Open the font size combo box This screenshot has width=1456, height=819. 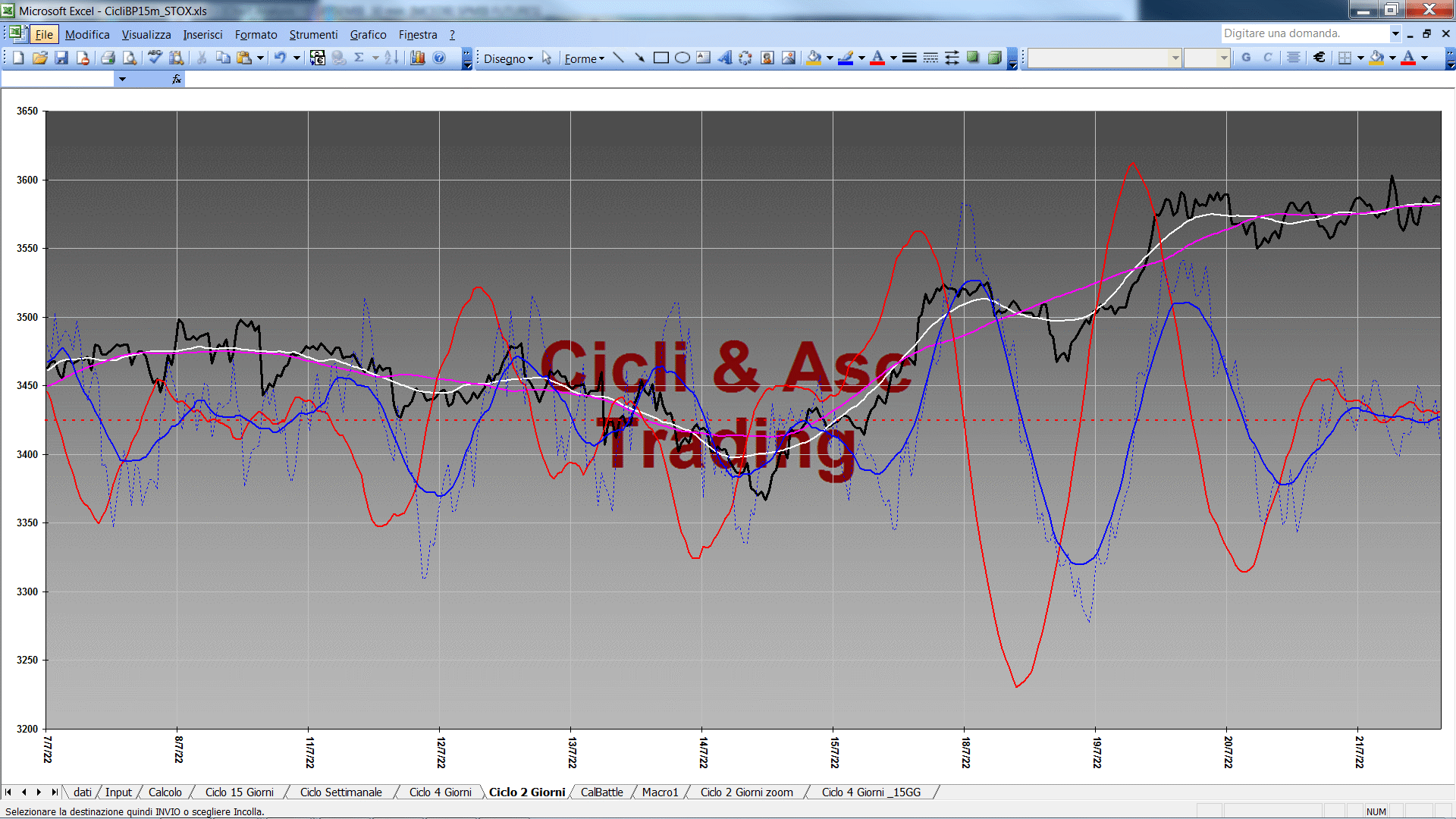tap(1207, 58)
